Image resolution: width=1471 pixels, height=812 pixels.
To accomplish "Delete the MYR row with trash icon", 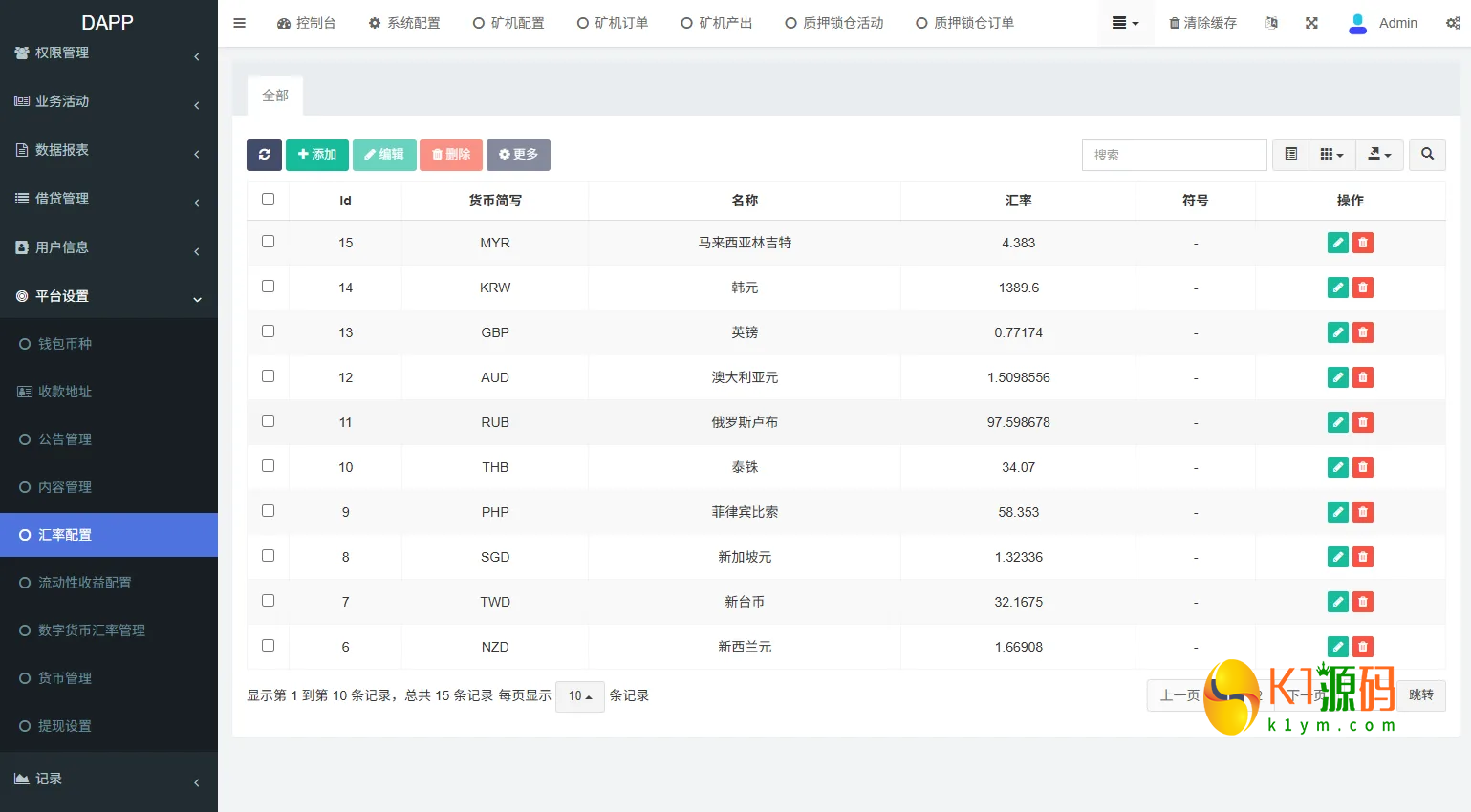I will (x=1363, y=243).
